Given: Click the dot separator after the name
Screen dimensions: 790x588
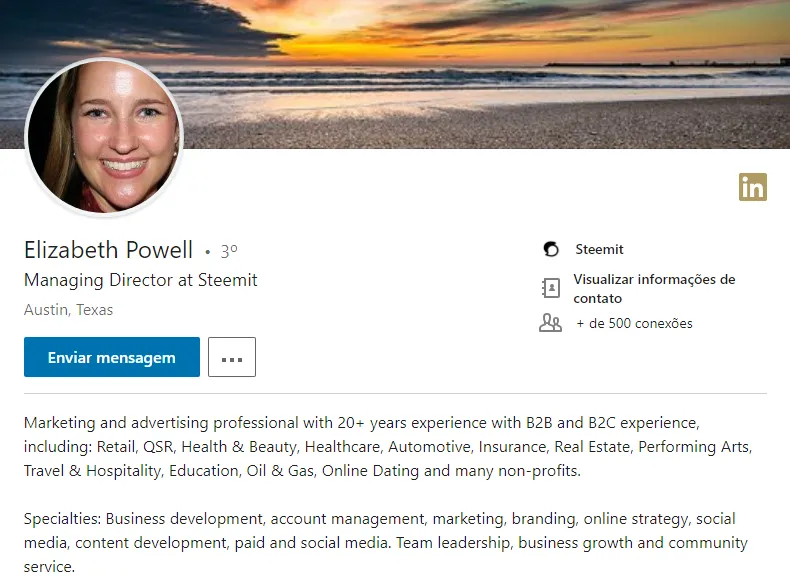Looking at the screenshot, I should (x=207, y=252).
